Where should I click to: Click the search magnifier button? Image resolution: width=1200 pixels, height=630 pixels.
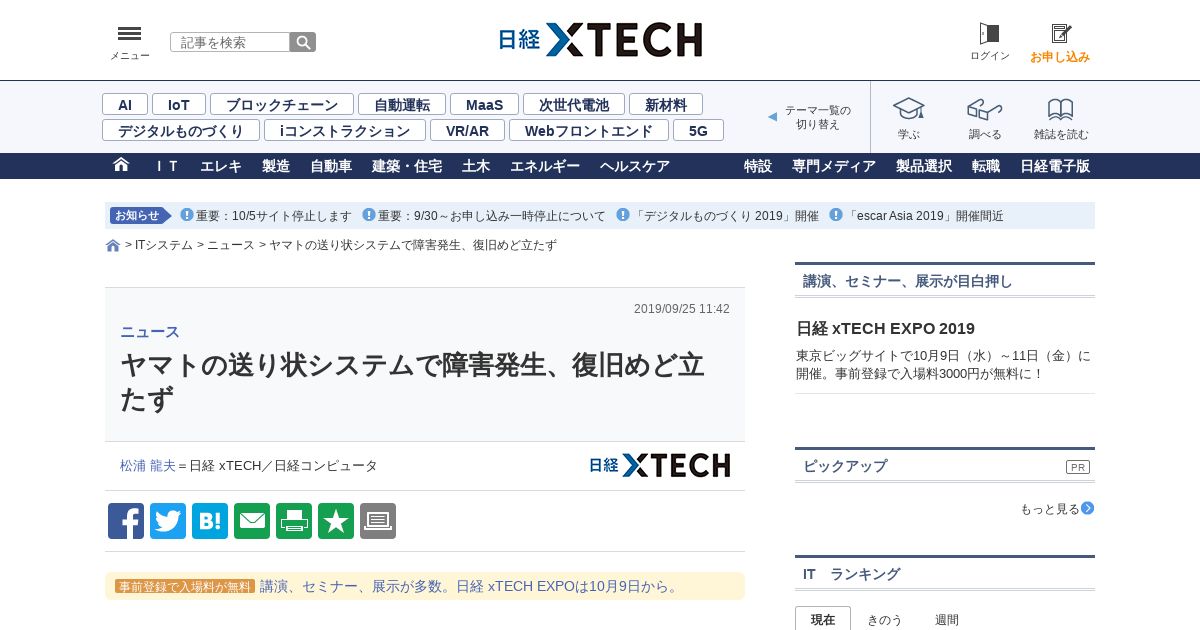coord(303,42)
